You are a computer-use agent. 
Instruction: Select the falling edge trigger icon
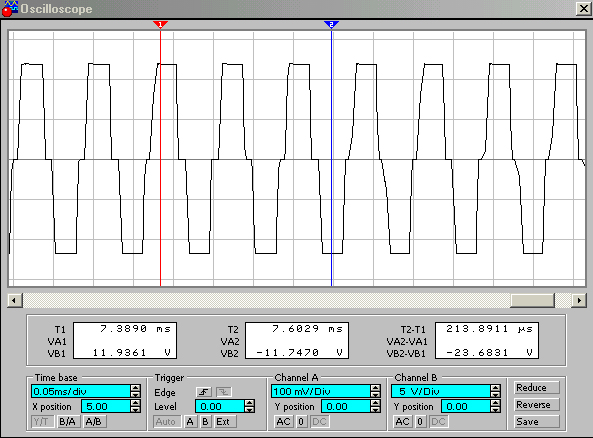coord(224,392)
